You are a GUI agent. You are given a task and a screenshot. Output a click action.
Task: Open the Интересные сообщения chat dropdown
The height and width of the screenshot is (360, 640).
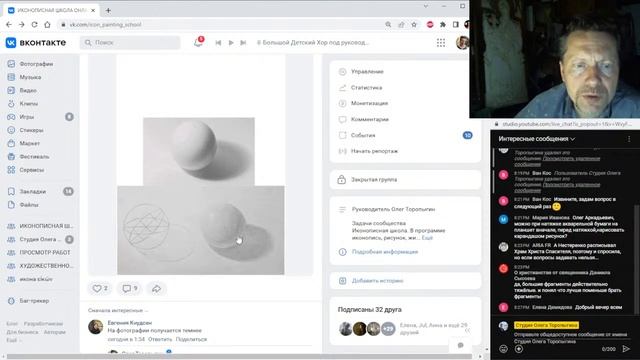pyautogui.click(x=537, y=139)
